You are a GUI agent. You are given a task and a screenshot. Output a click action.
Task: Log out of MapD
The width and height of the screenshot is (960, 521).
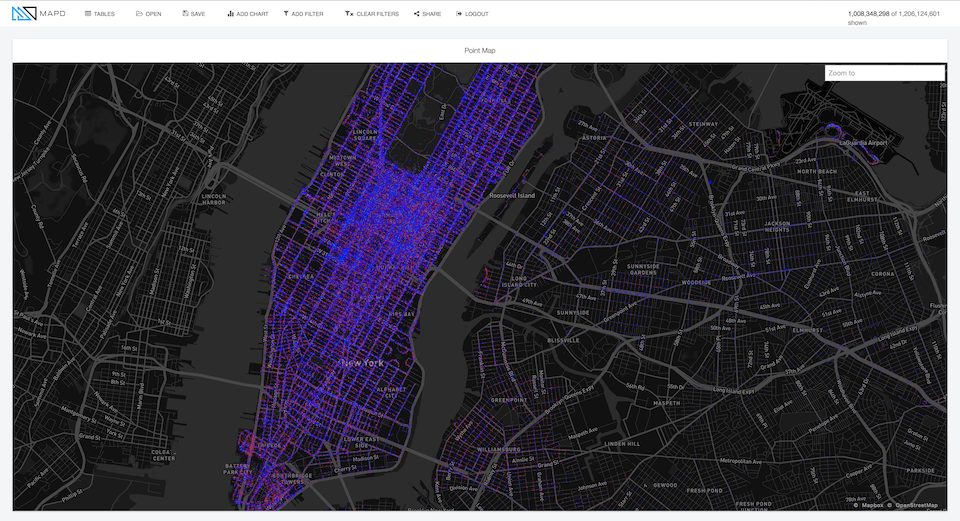coord(472,13)
